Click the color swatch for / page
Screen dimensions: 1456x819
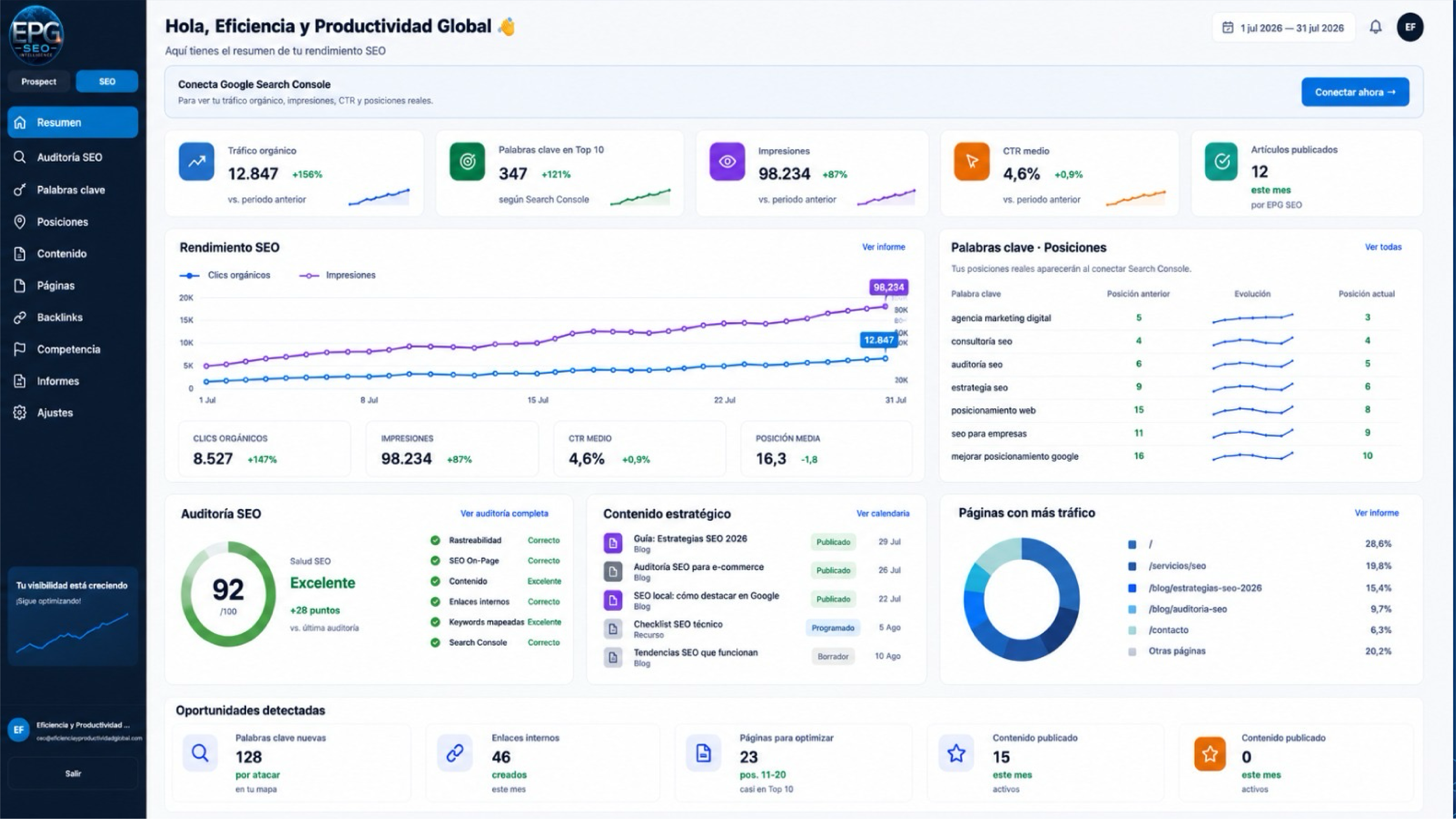[1132, 545]
